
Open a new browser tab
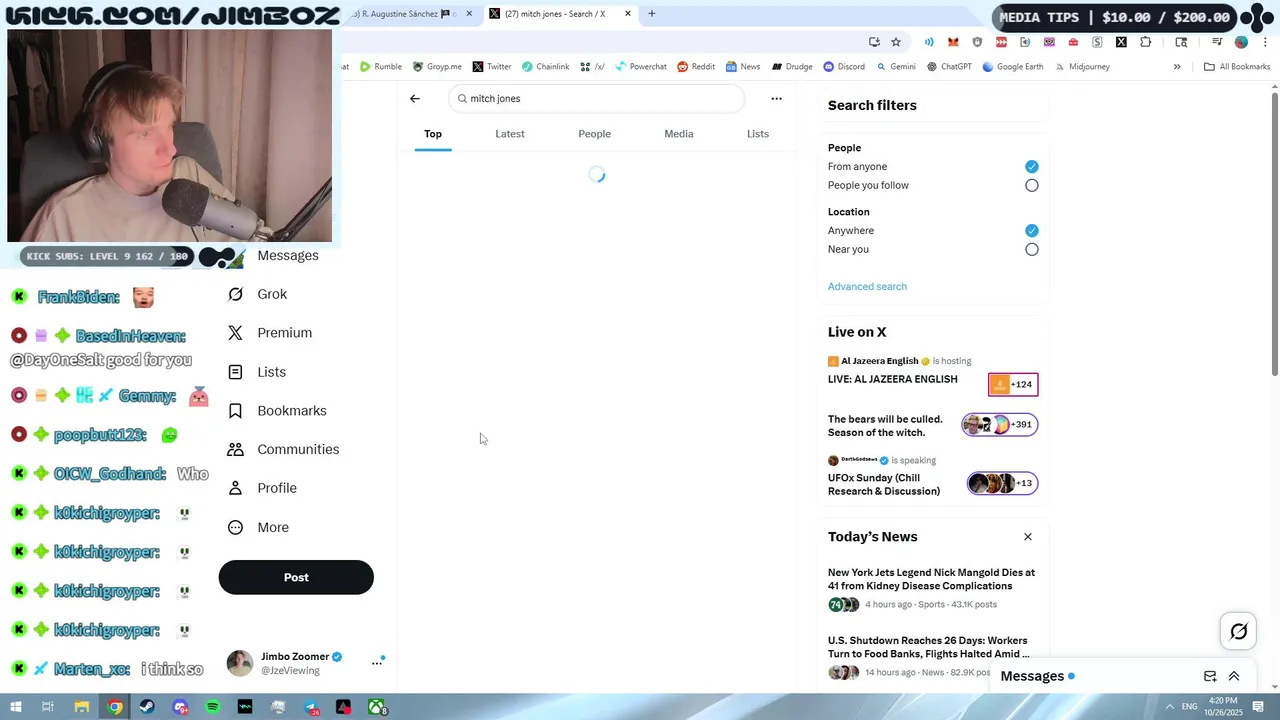[652, 14]
